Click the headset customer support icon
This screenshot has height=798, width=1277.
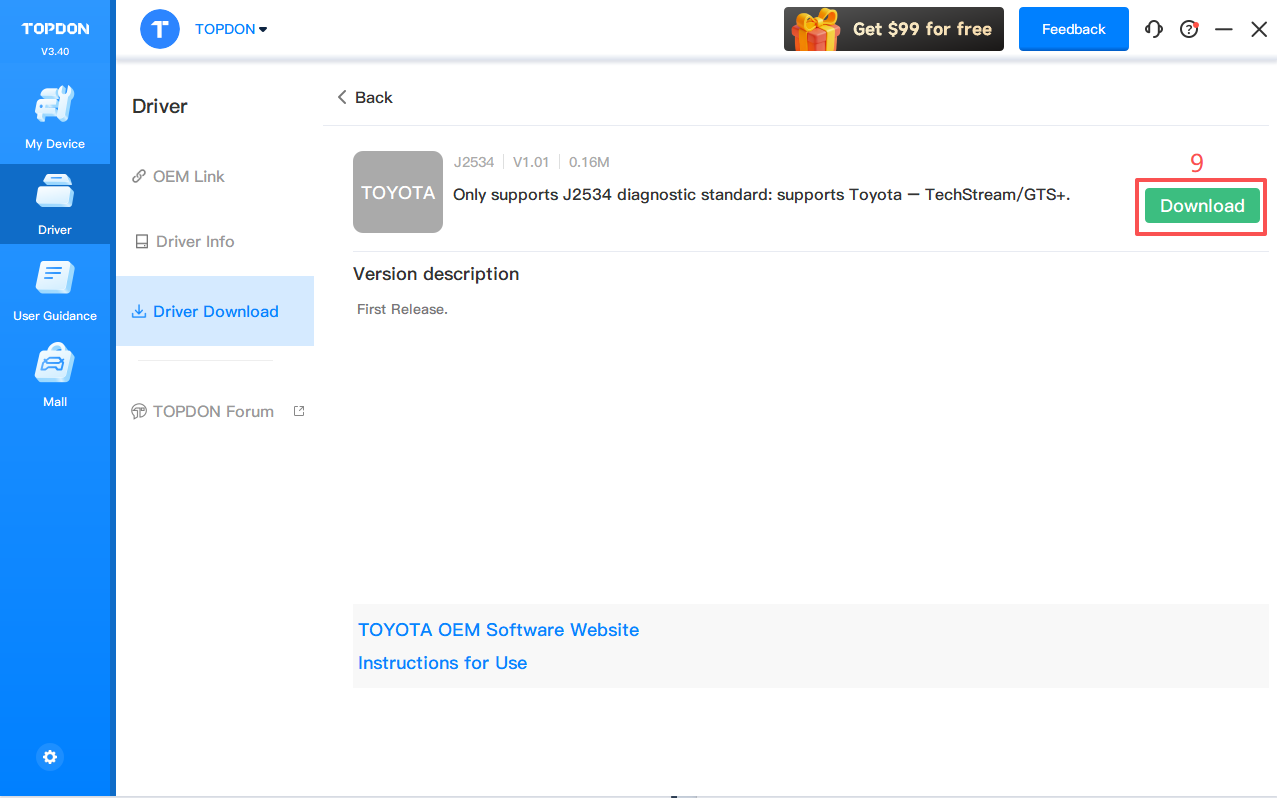(x=1154, y=29)
